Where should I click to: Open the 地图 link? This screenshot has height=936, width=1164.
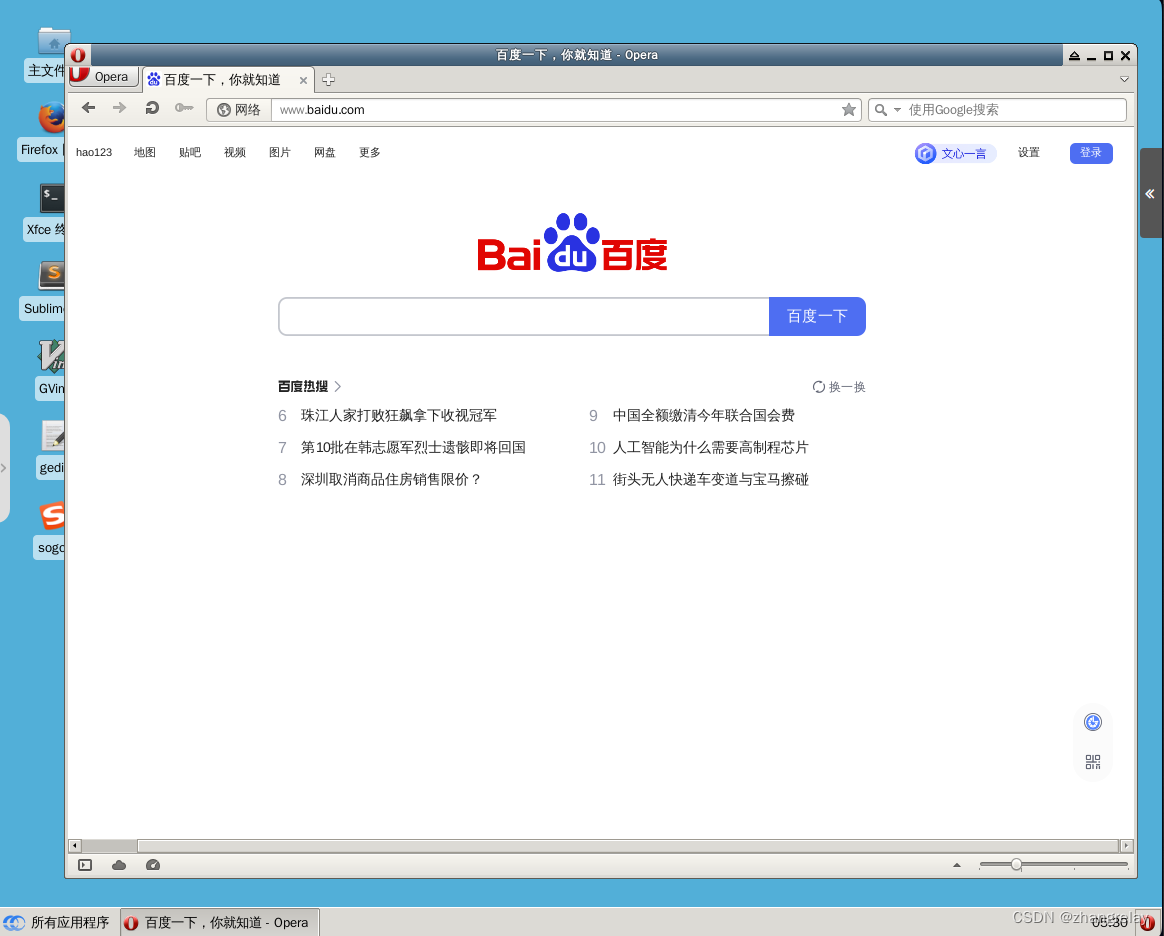point(145,152)
